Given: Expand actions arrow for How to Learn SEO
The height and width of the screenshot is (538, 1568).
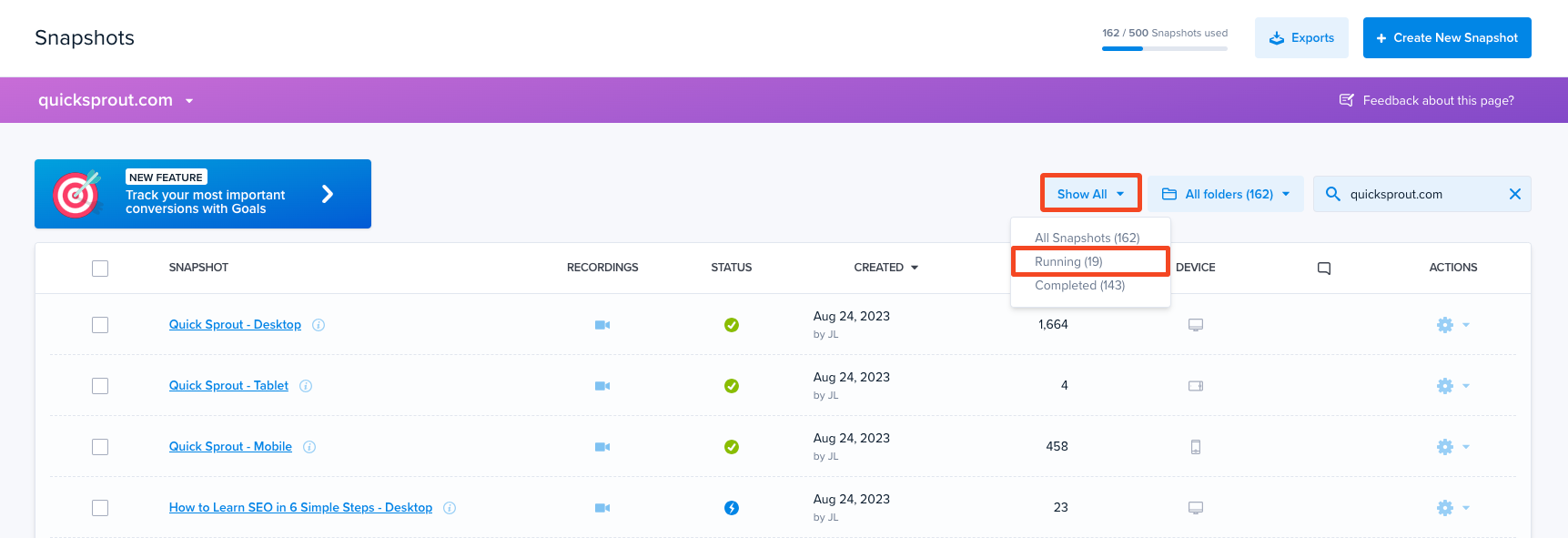Looking at the screenshot, I should click(1466, 508).
